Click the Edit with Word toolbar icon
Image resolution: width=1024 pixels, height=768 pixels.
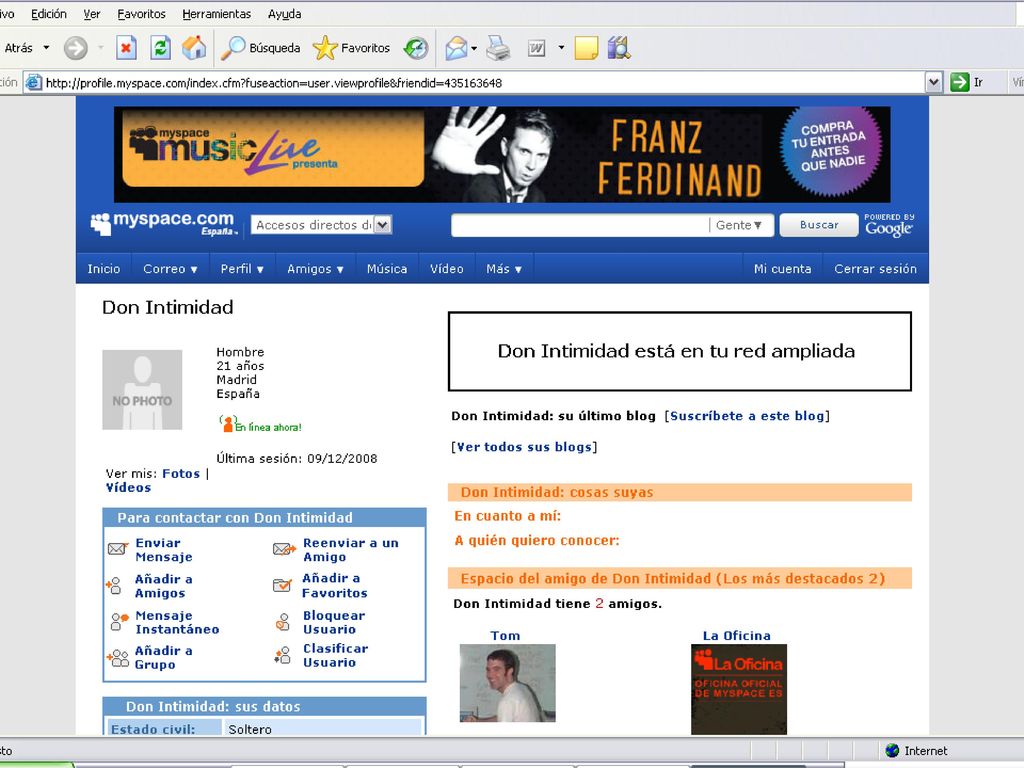536,48
